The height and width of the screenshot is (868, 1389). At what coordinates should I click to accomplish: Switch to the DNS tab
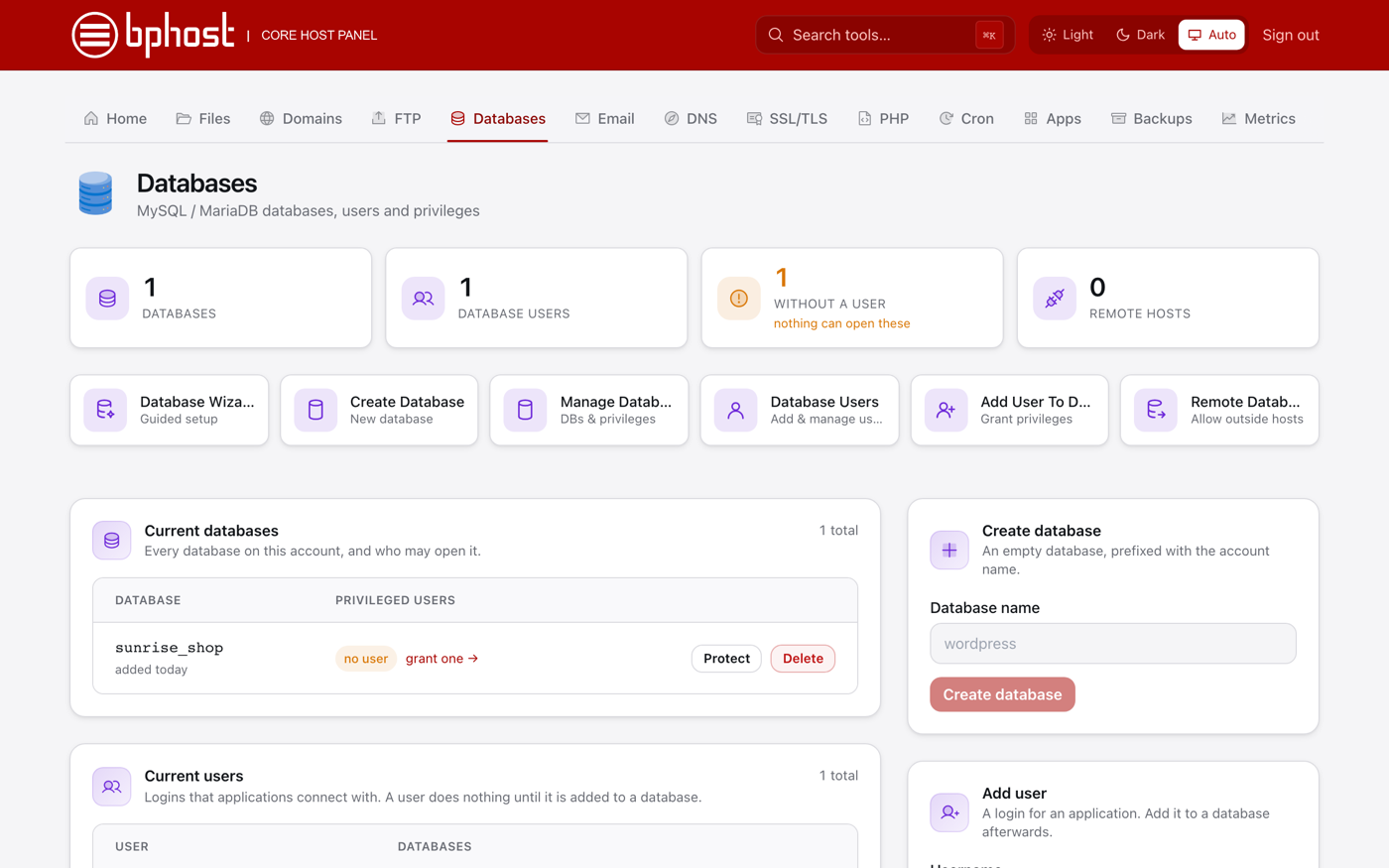691,118
